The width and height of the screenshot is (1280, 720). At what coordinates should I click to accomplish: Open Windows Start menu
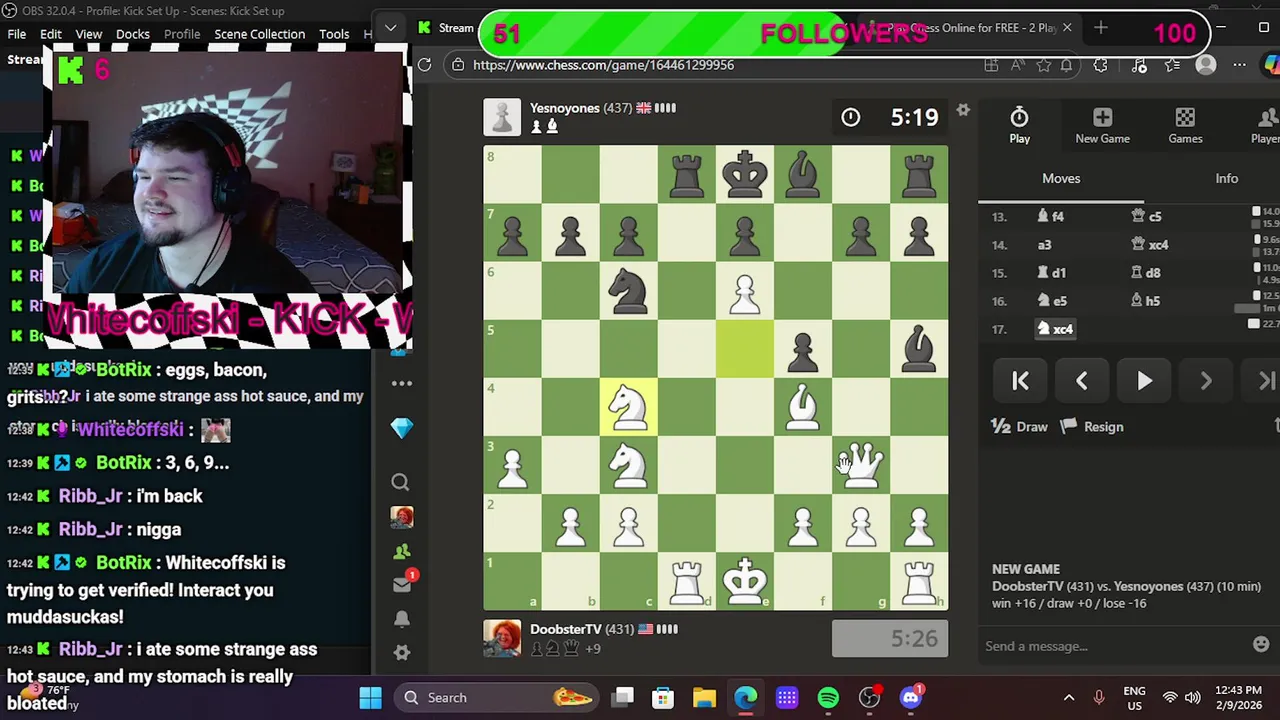[370, 697]
